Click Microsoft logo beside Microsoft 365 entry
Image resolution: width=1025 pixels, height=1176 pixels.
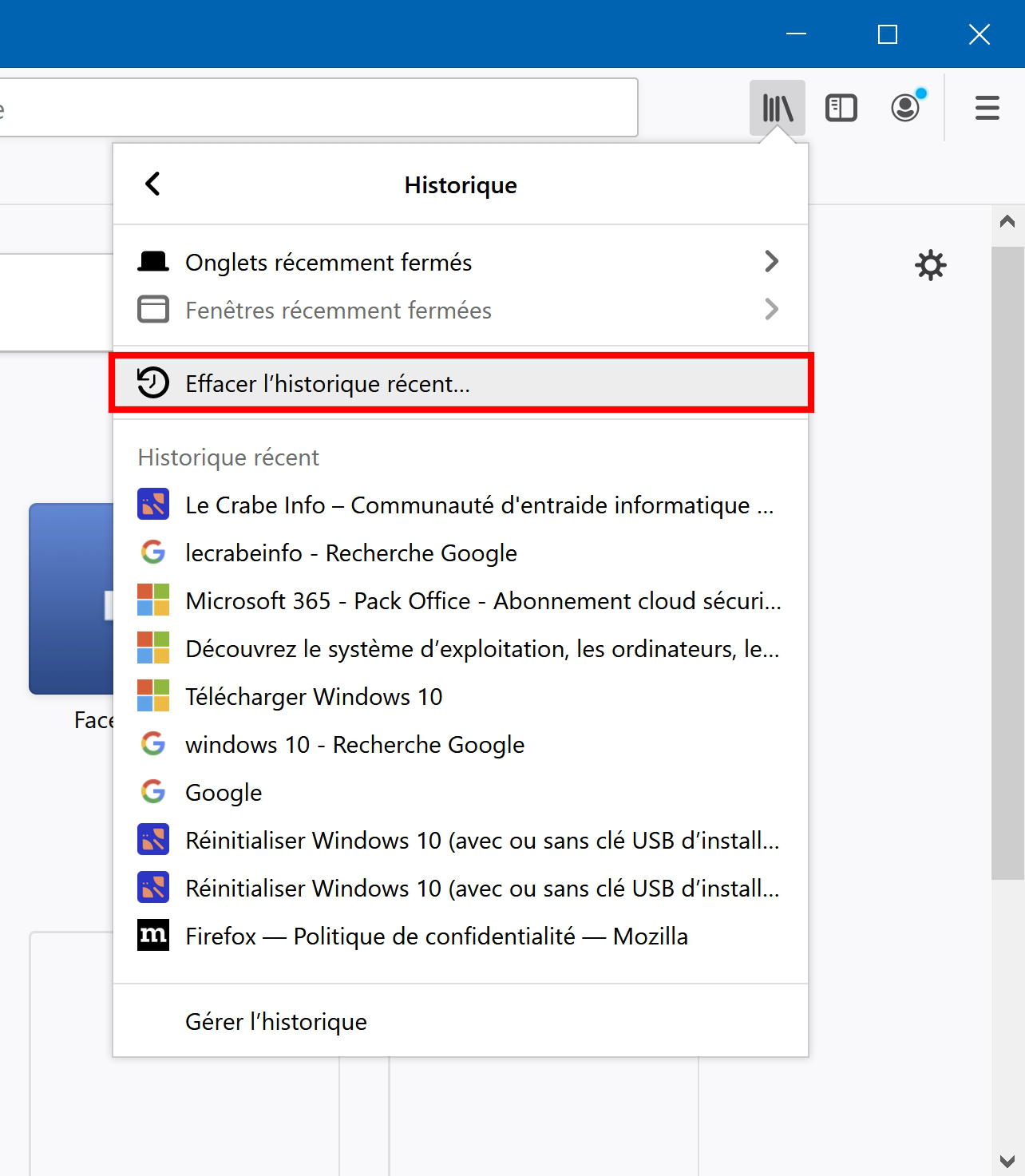pyautogui.click(x=153, y=600)
